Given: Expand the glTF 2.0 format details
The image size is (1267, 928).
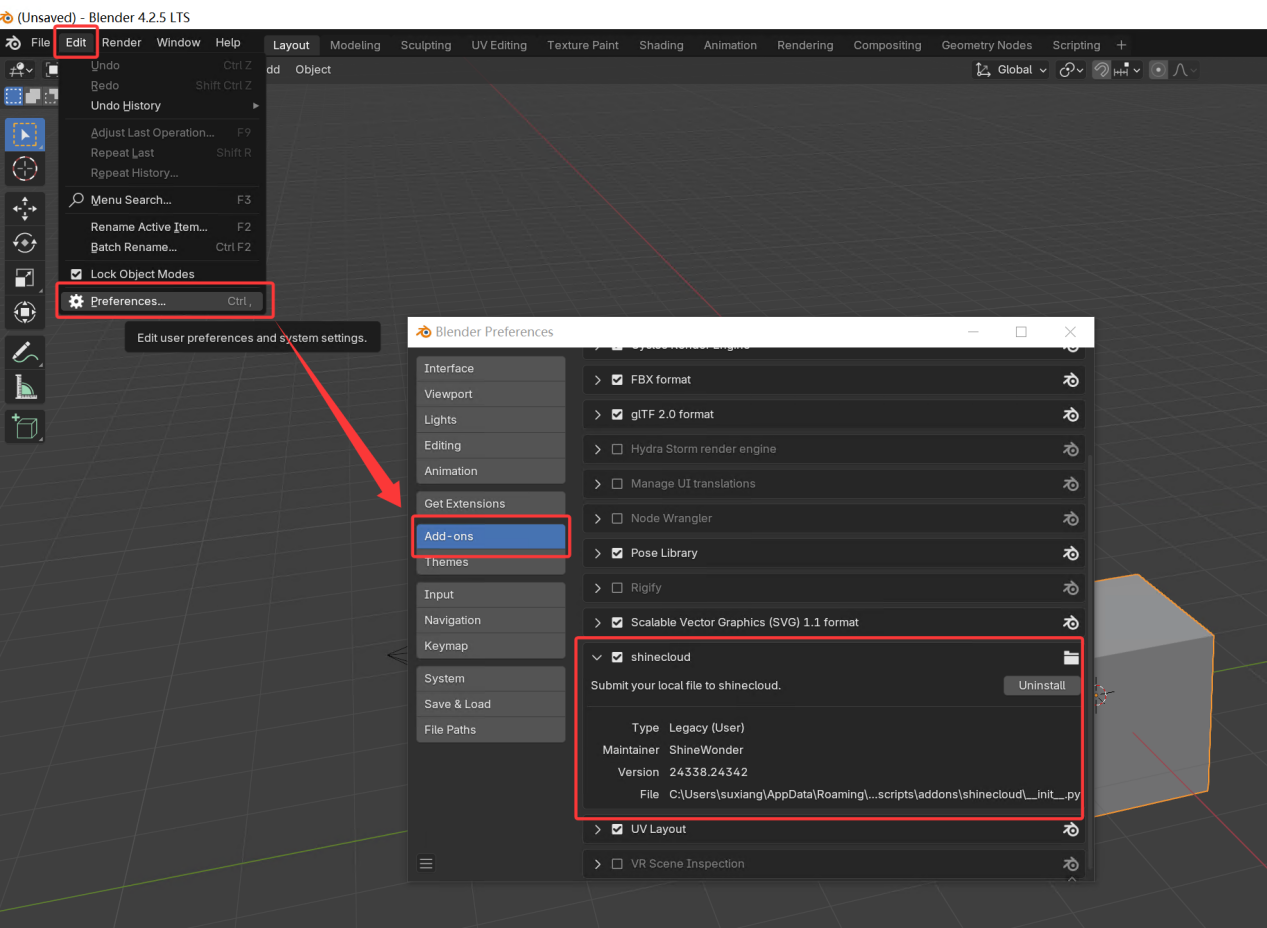Looking at the screenshot, I should [x=598, y=414].
